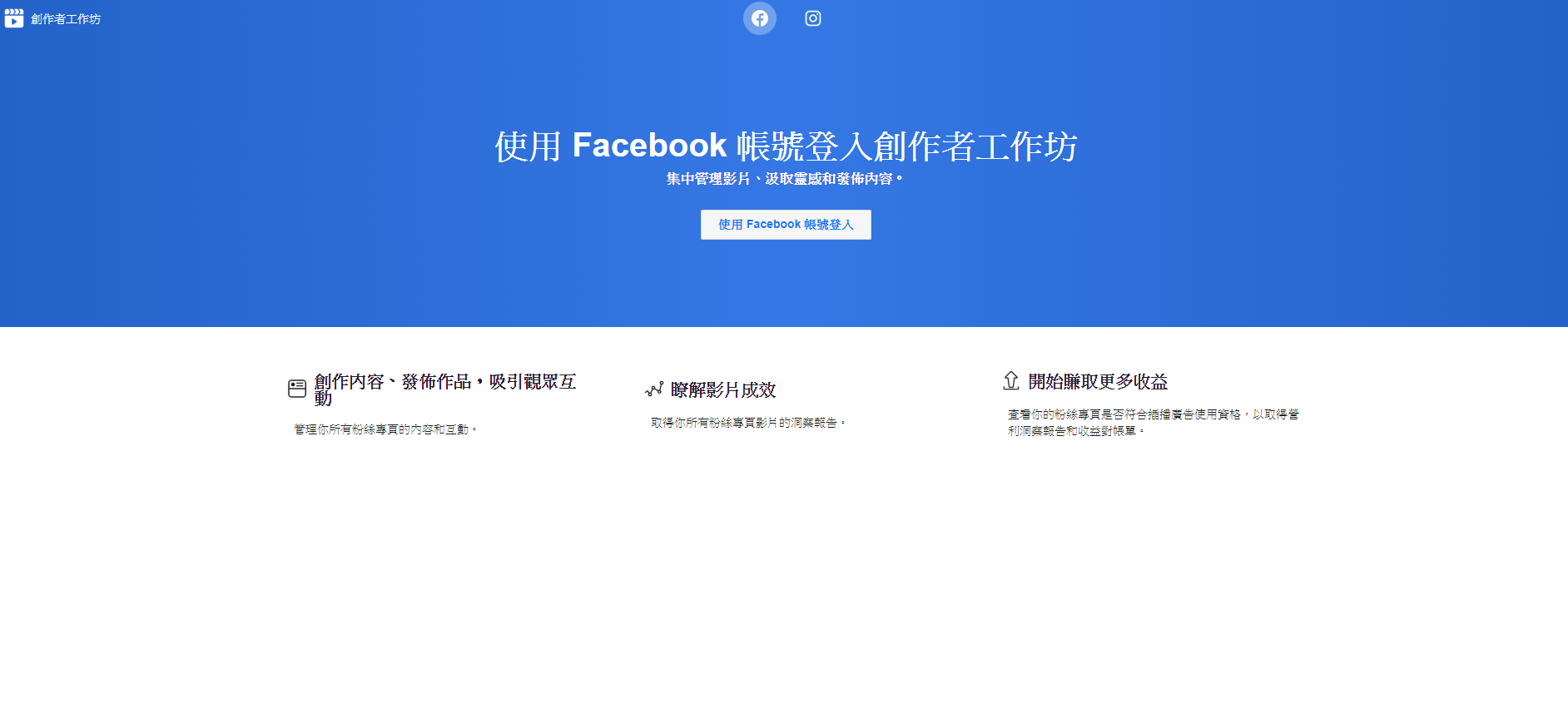
Task: Click the heading 創作內容、發佈作品,吸引觀眾互動
Action: [x=445, y=389]
